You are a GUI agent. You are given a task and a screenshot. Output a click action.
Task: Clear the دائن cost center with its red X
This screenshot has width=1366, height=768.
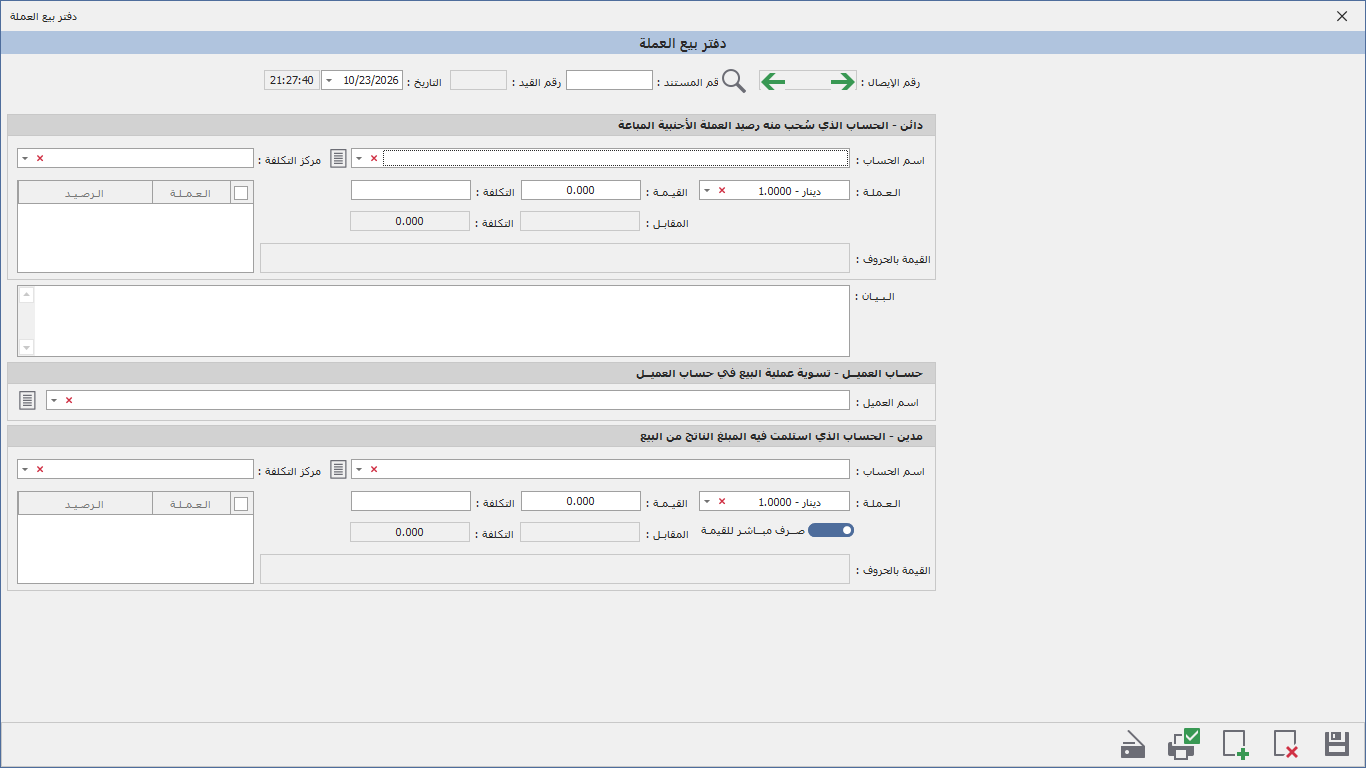point(40,158)
